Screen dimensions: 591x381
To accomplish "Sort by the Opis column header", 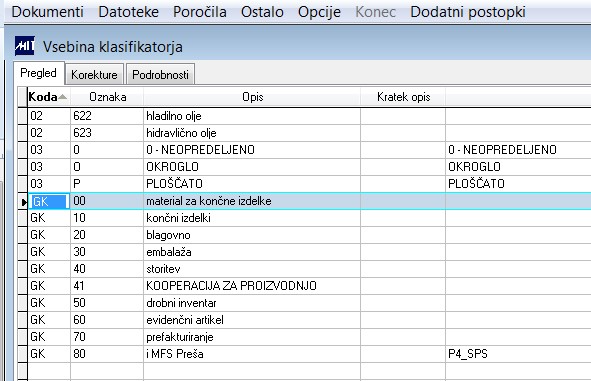I will 252,97.
